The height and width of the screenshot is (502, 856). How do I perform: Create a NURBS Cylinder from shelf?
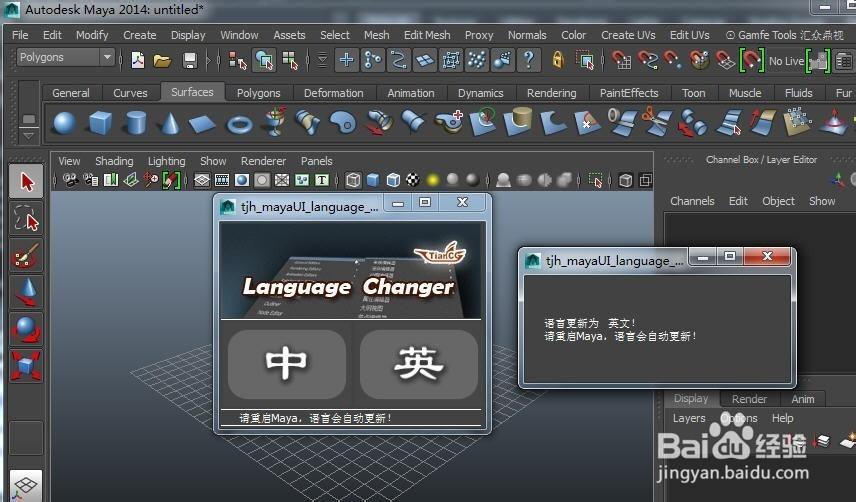coord(135,122)
